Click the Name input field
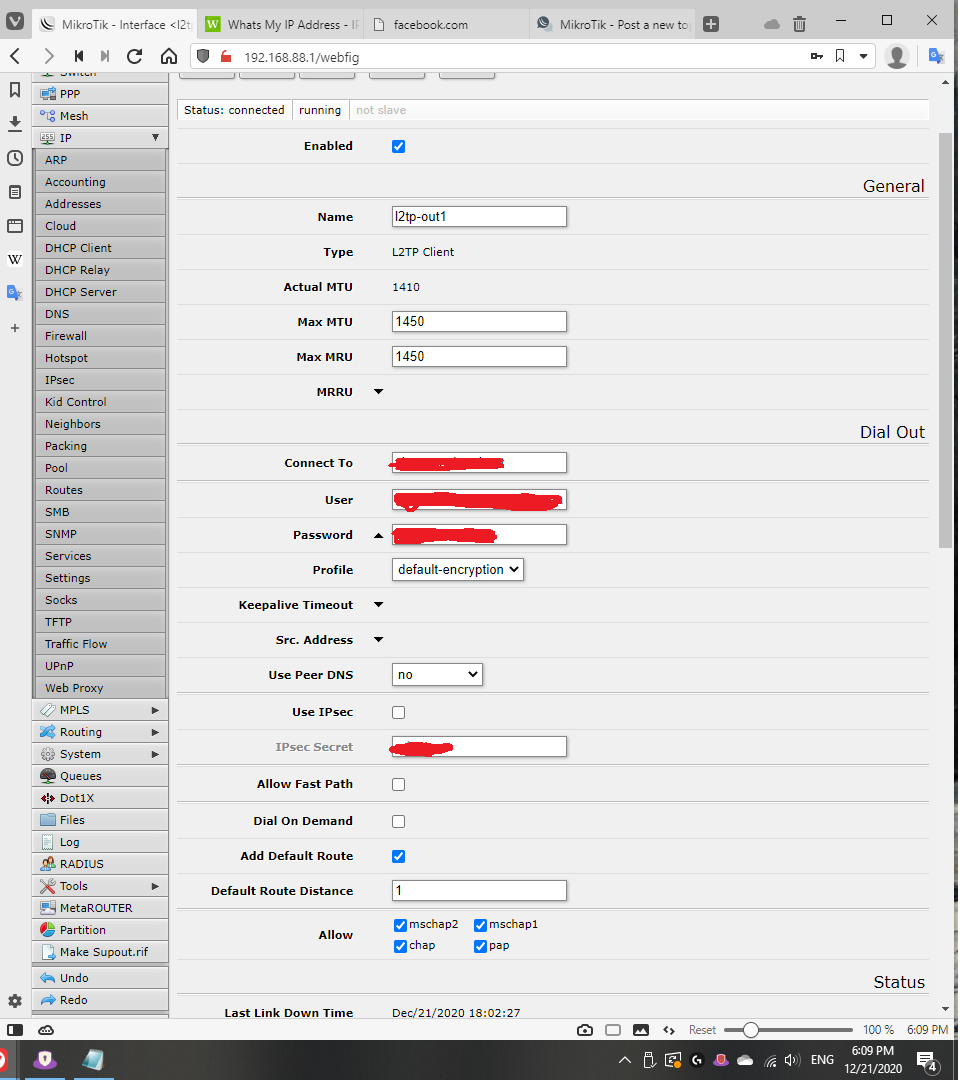 coord(479,217)
